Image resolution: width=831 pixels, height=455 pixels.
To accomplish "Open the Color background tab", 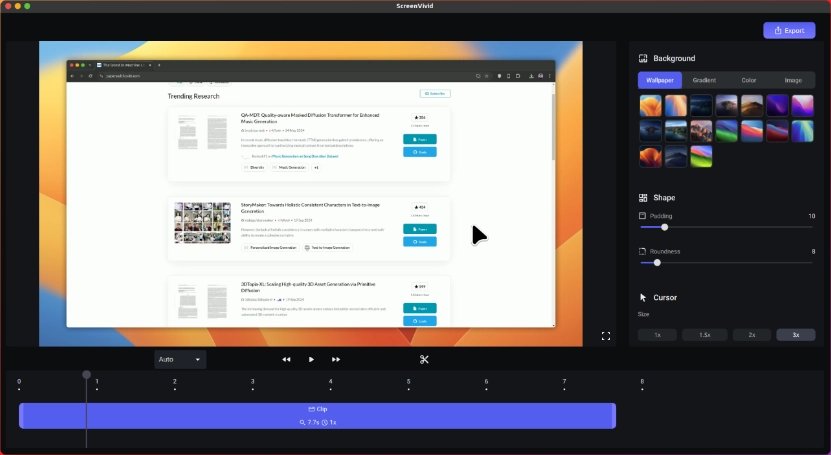I will [x=748, y=80].
